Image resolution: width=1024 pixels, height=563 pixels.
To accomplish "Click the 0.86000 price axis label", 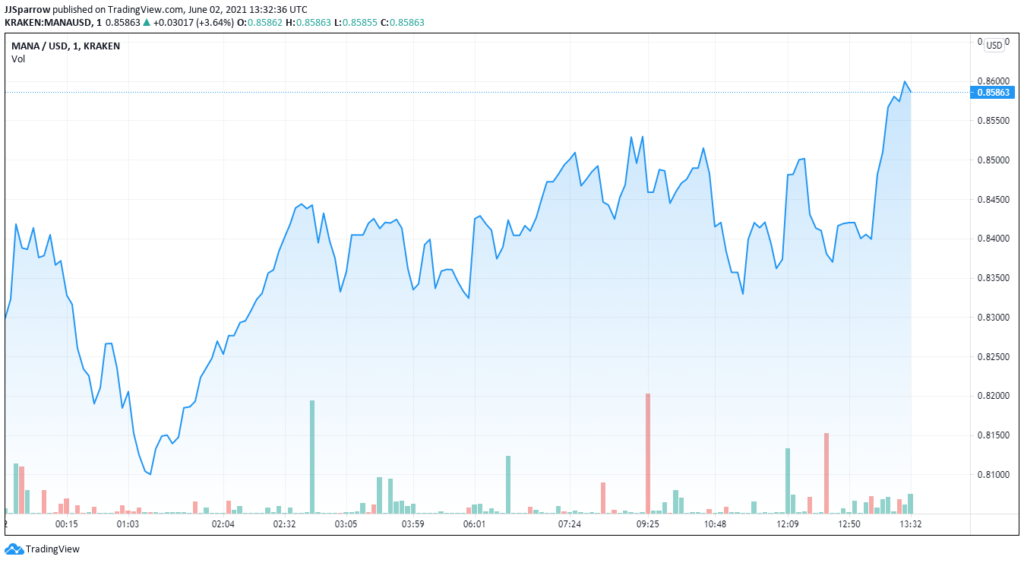I will pyautogui.click(x=991, y=81).
